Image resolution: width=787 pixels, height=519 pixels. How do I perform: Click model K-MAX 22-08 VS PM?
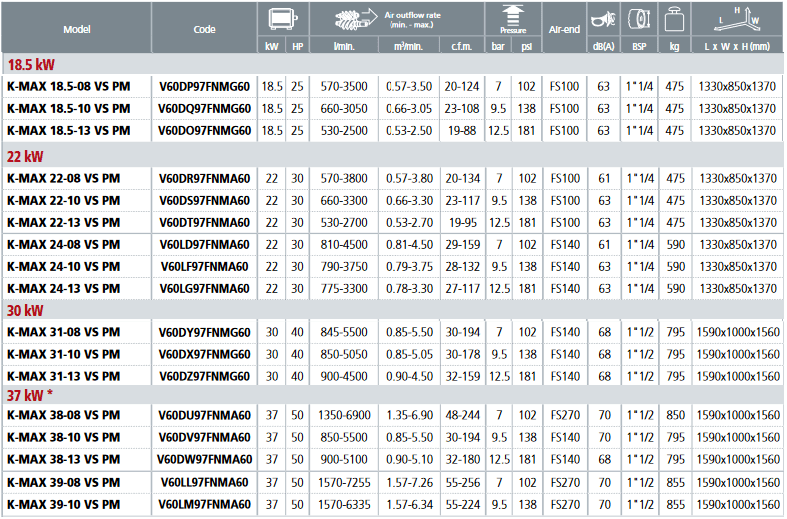[x=64, y=178]
